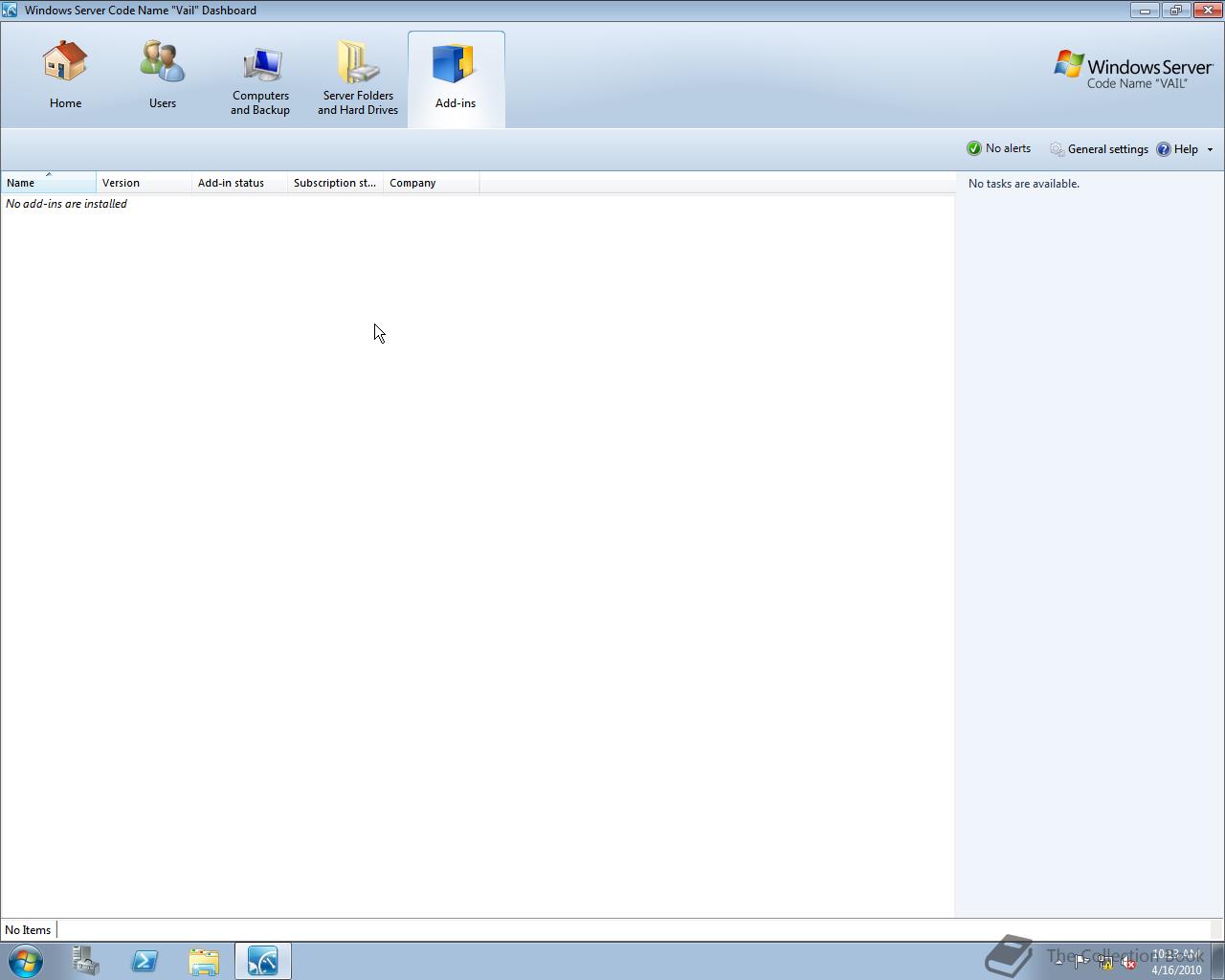Restore down the Dashboard window
This screenshot has width=1225, height=980.
coord(1176,11)
